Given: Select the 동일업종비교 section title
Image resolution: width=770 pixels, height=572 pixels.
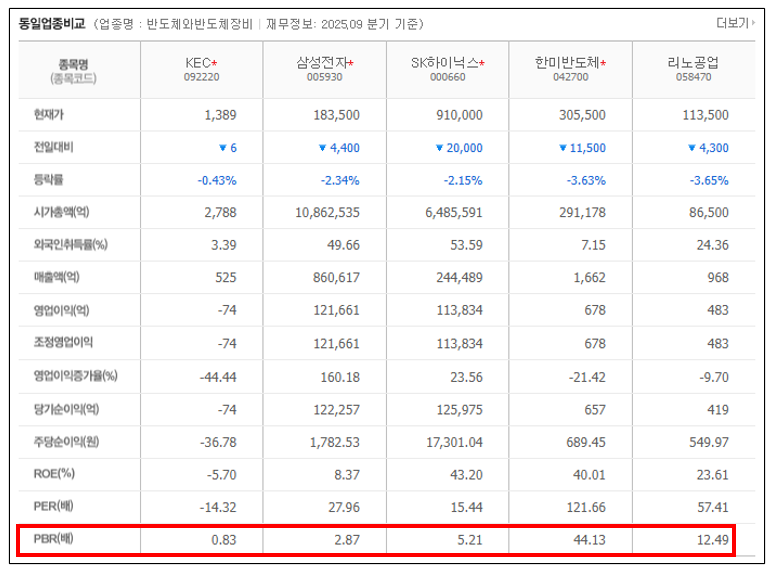Looking at the screenshot, I should [52, 24].
